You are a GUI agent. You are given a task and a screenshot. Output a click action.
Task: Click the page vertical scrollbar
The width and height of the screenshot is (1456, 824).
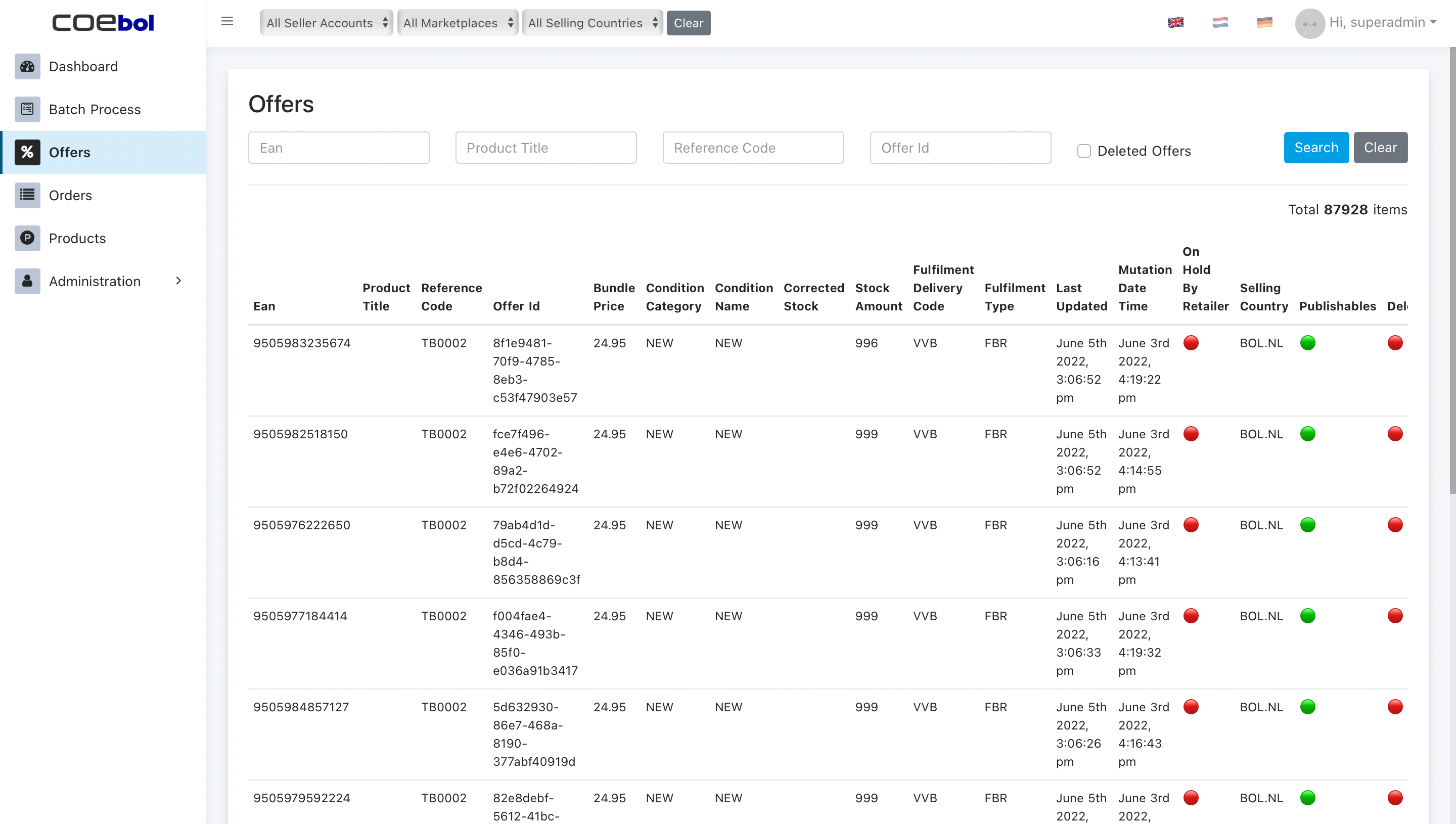click(x=1452, y=270)
